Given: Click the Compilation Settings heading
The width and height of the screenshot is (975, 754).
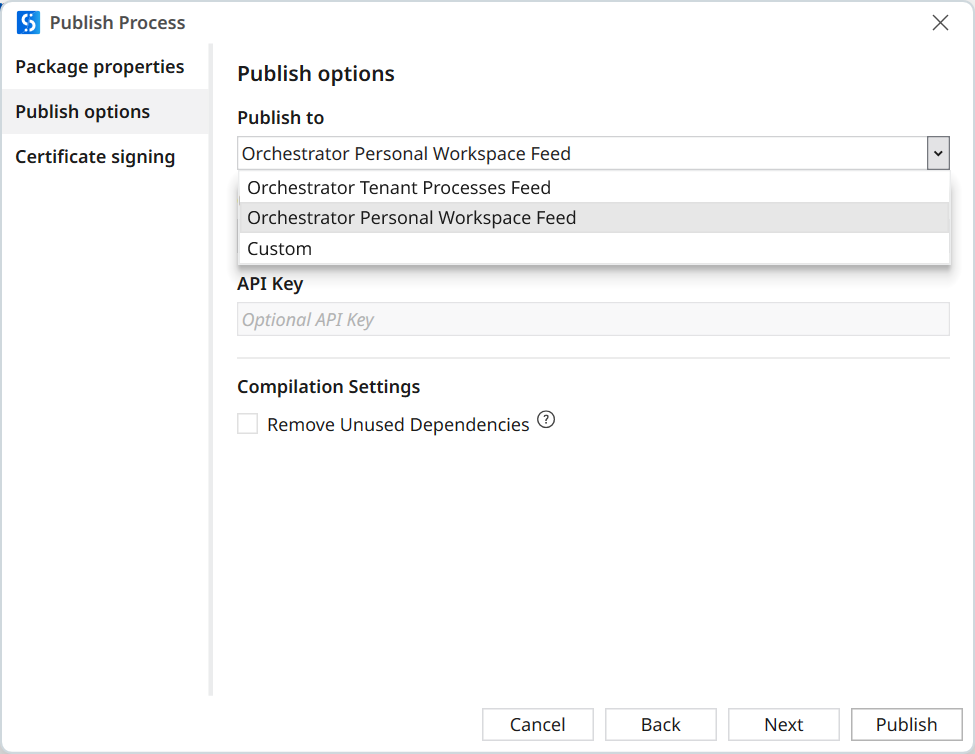Looking at the screenshot, I should 328,387.
